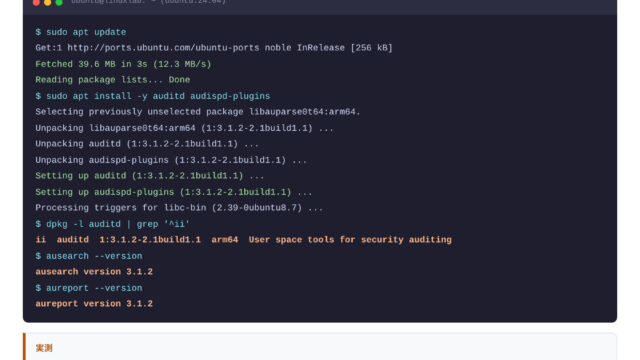
Task: Click 'Reading package lists... Done' line
Action: [113, 80]
